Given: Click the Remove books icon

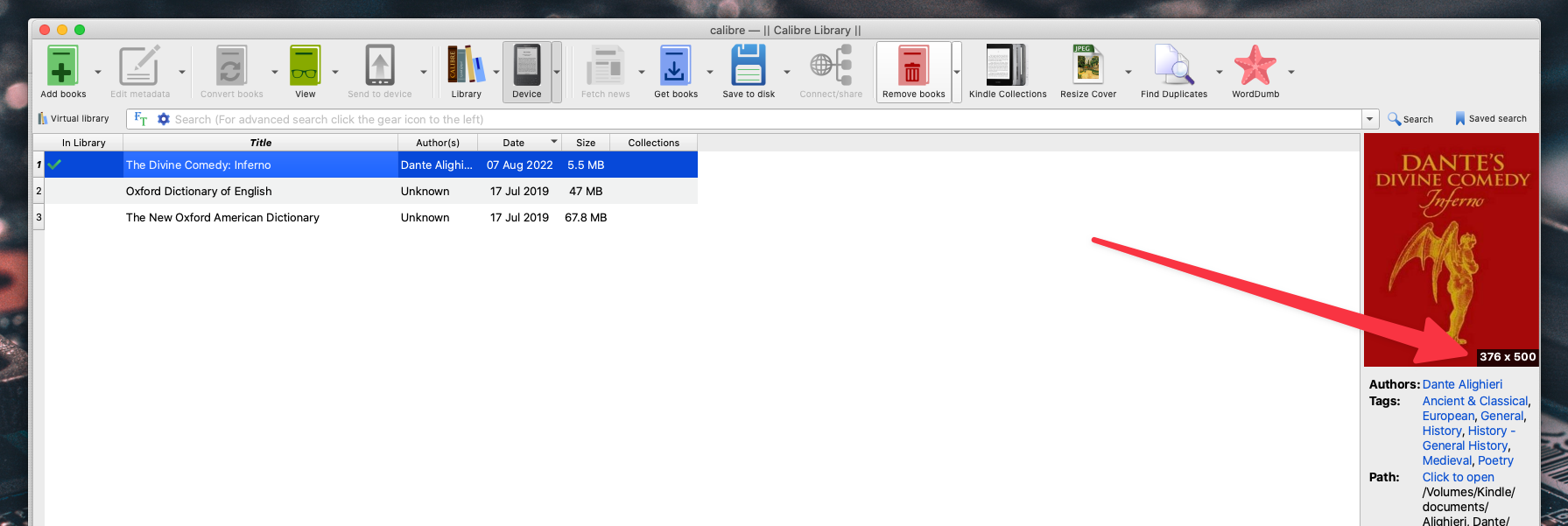Looking at the screenshot, I should 913,66.
